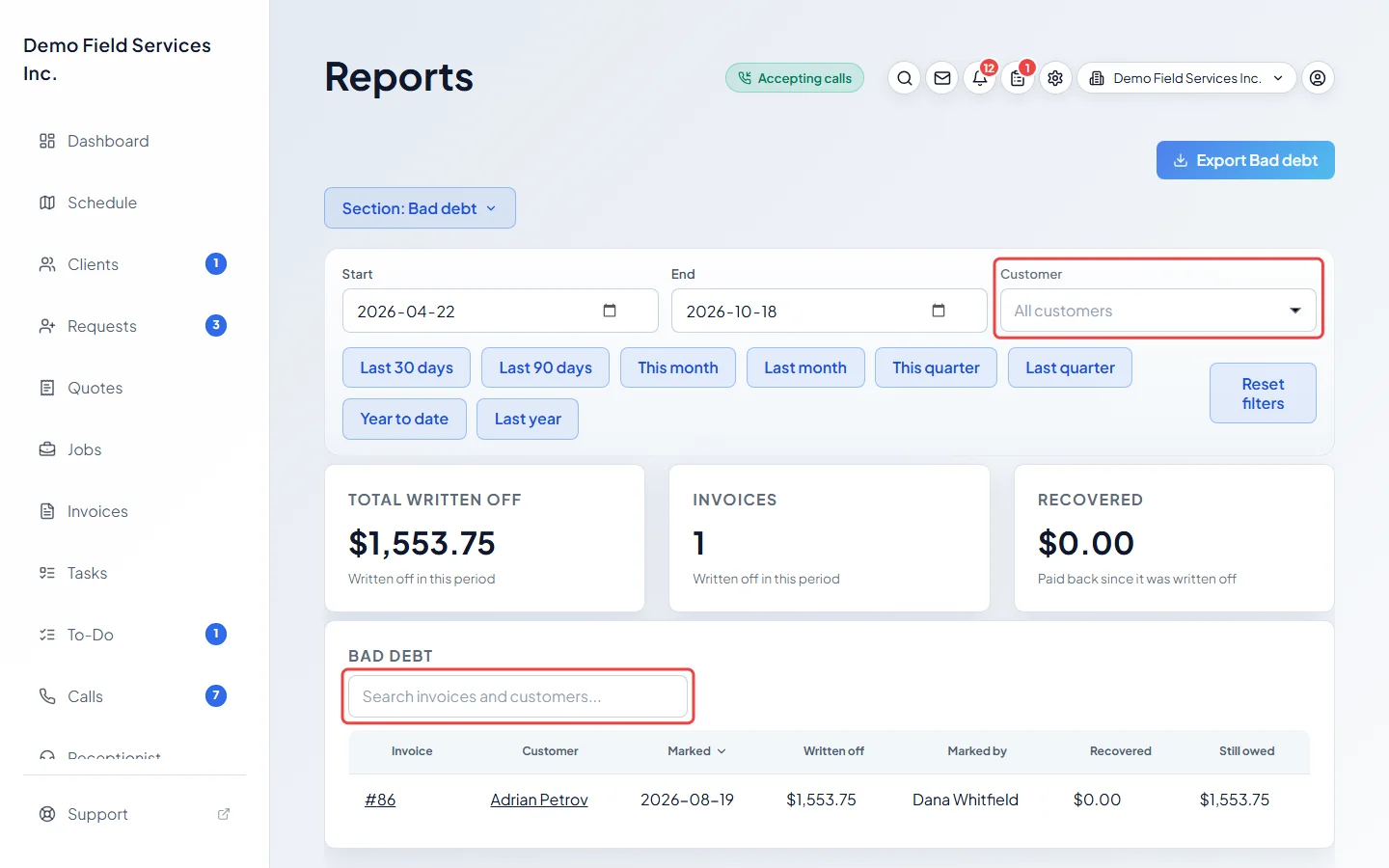This screenshot has width=1389, height=868.
Task: Open the Support external link
Action: point(133,814)
